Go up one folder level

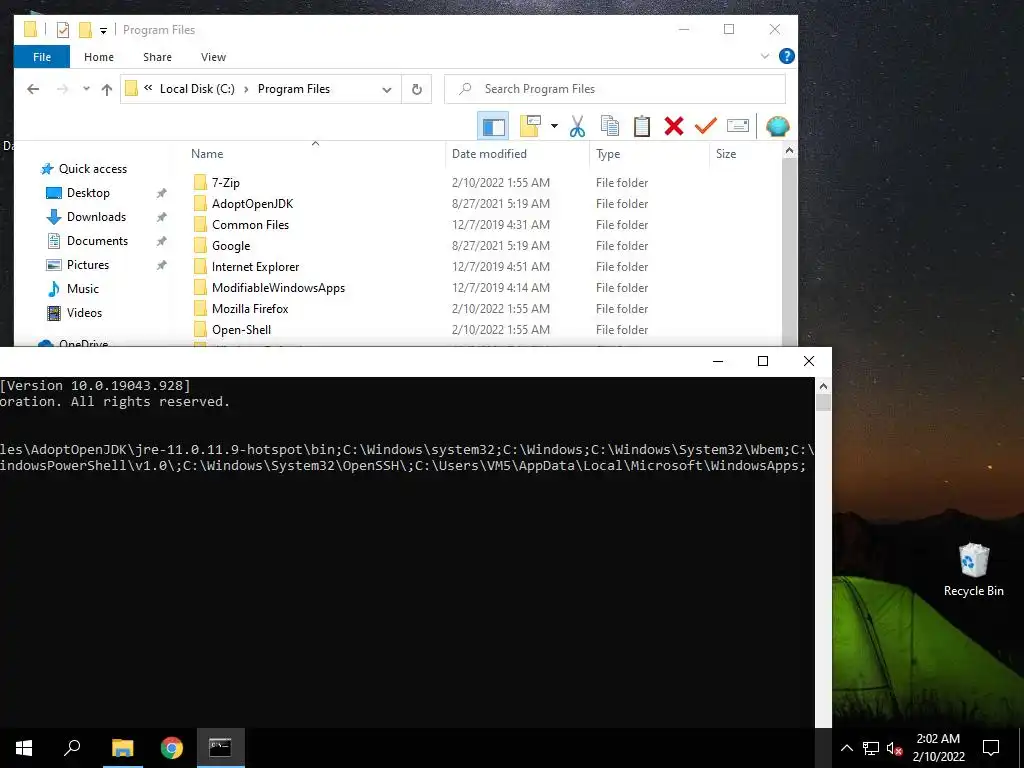pyautogui.click(x=107, y=89)
